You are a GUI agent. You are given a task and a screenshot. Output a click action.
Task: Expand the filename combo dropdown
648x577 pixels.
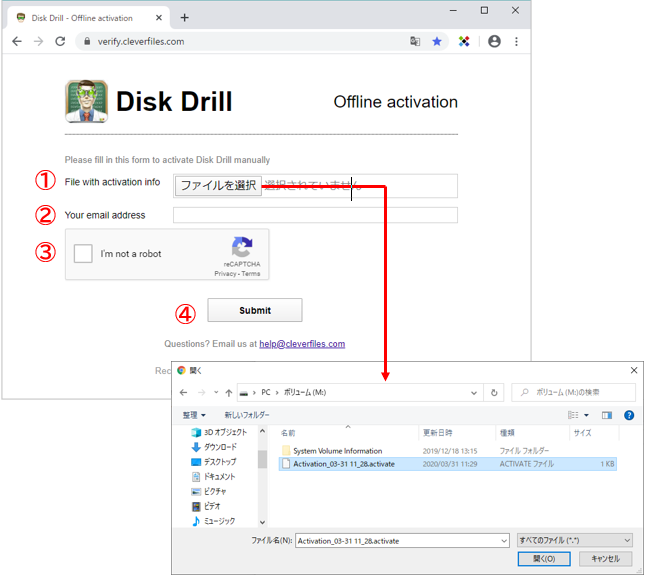[x=504, y=541]
